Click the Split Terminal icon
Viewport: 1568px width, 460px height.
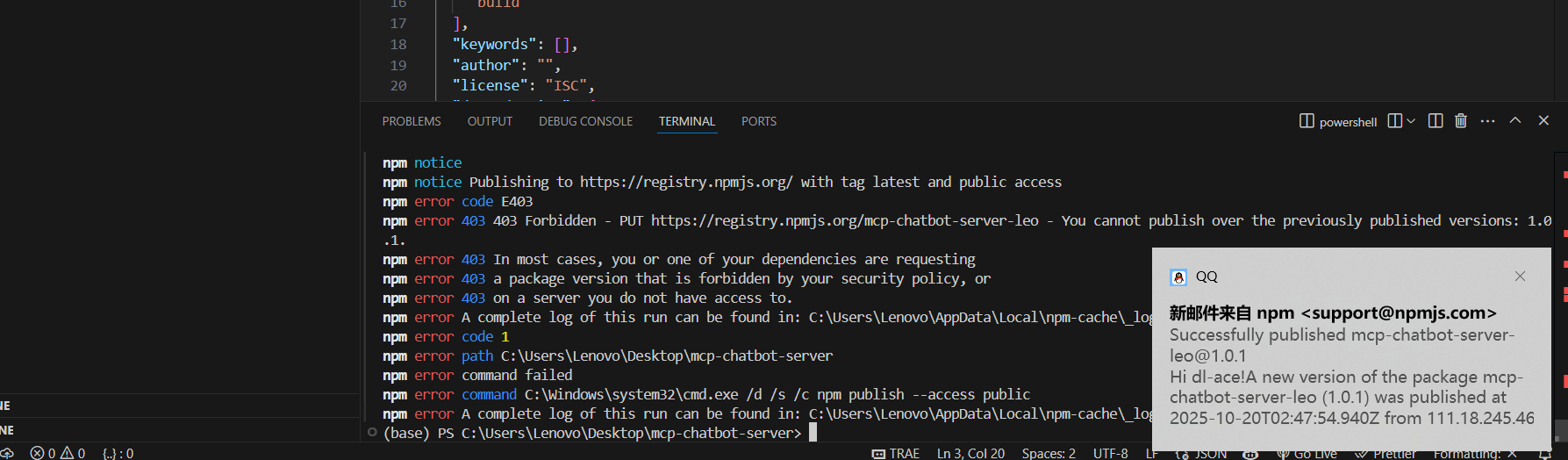(x=1436, y=121)
